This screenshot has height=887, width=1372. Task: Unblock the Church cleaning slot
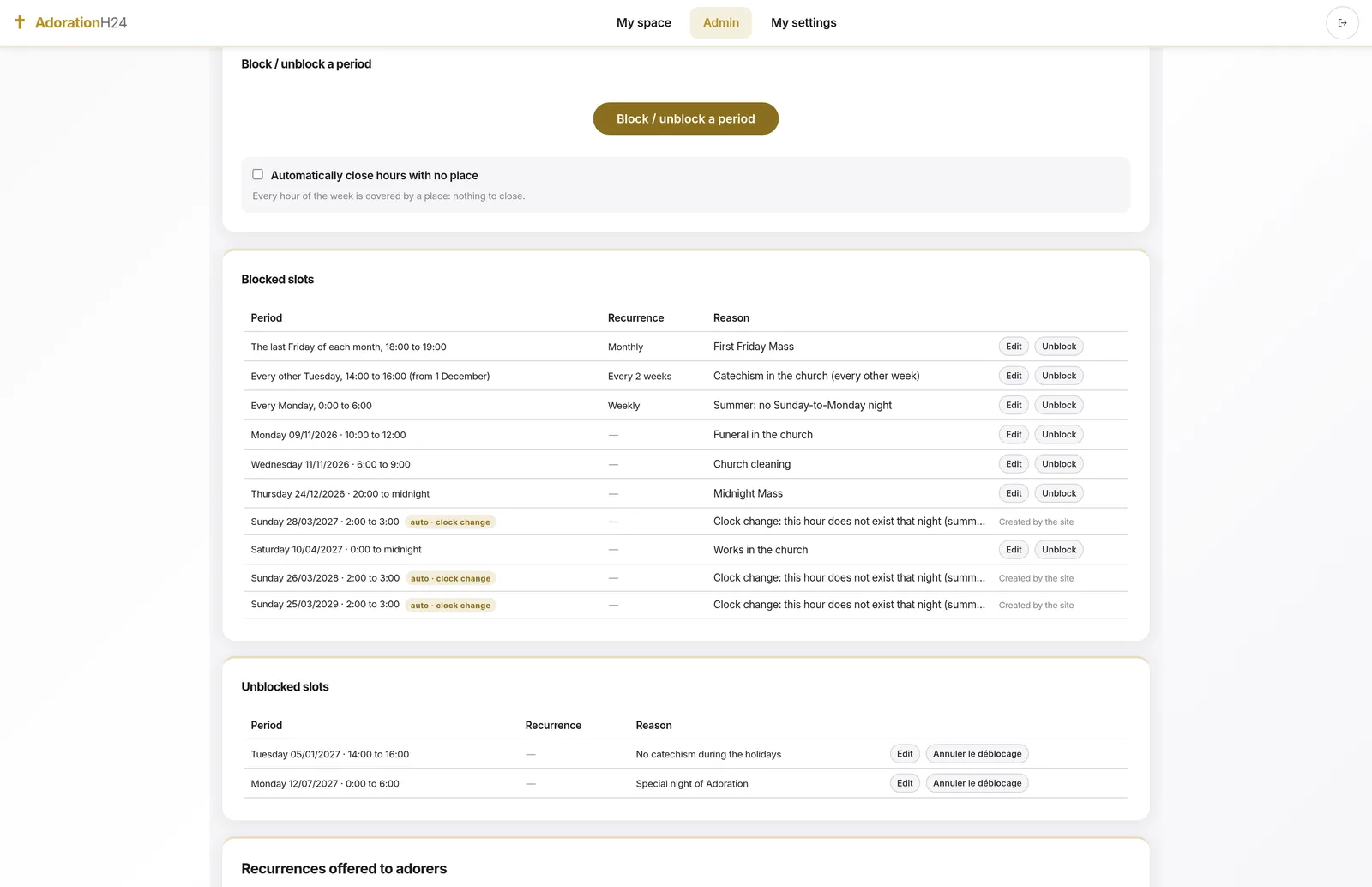(x=1059, y=464)
